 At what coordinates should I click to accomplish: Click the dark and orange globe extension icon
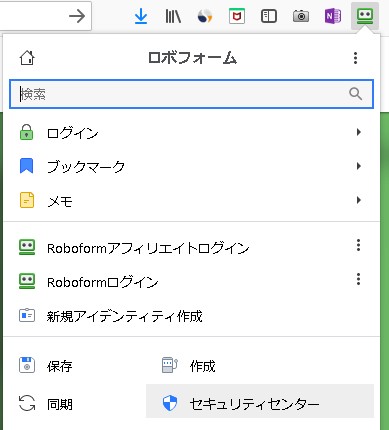(205, 16)
